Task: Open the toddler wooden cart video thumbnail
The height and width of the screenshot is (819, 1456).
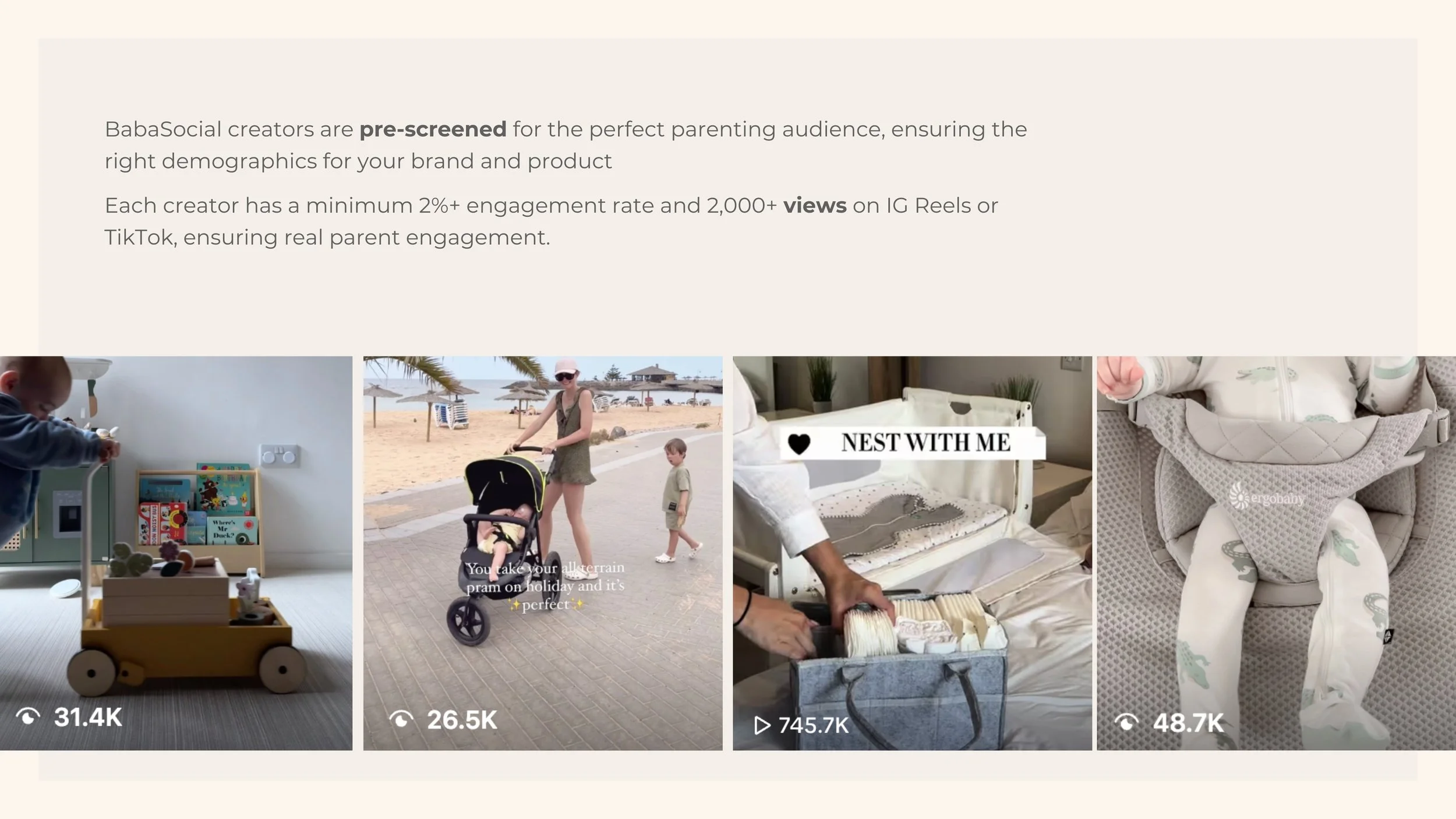Action: [x=176, y=553]
